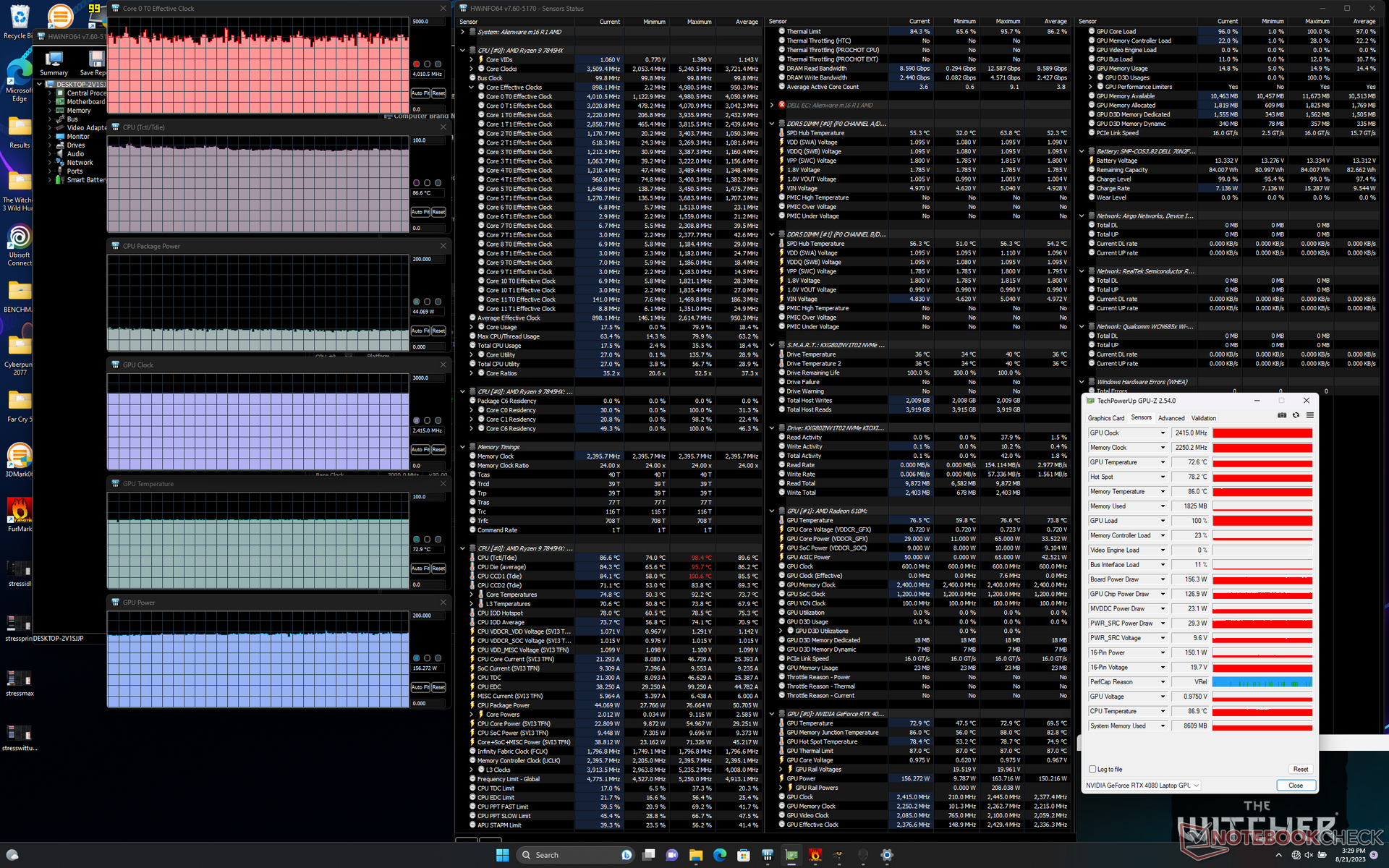Switch to Graphics Card tab in GPU-Z
The width and height of the screenshot is (1389, 868).
coord(1106,418)
